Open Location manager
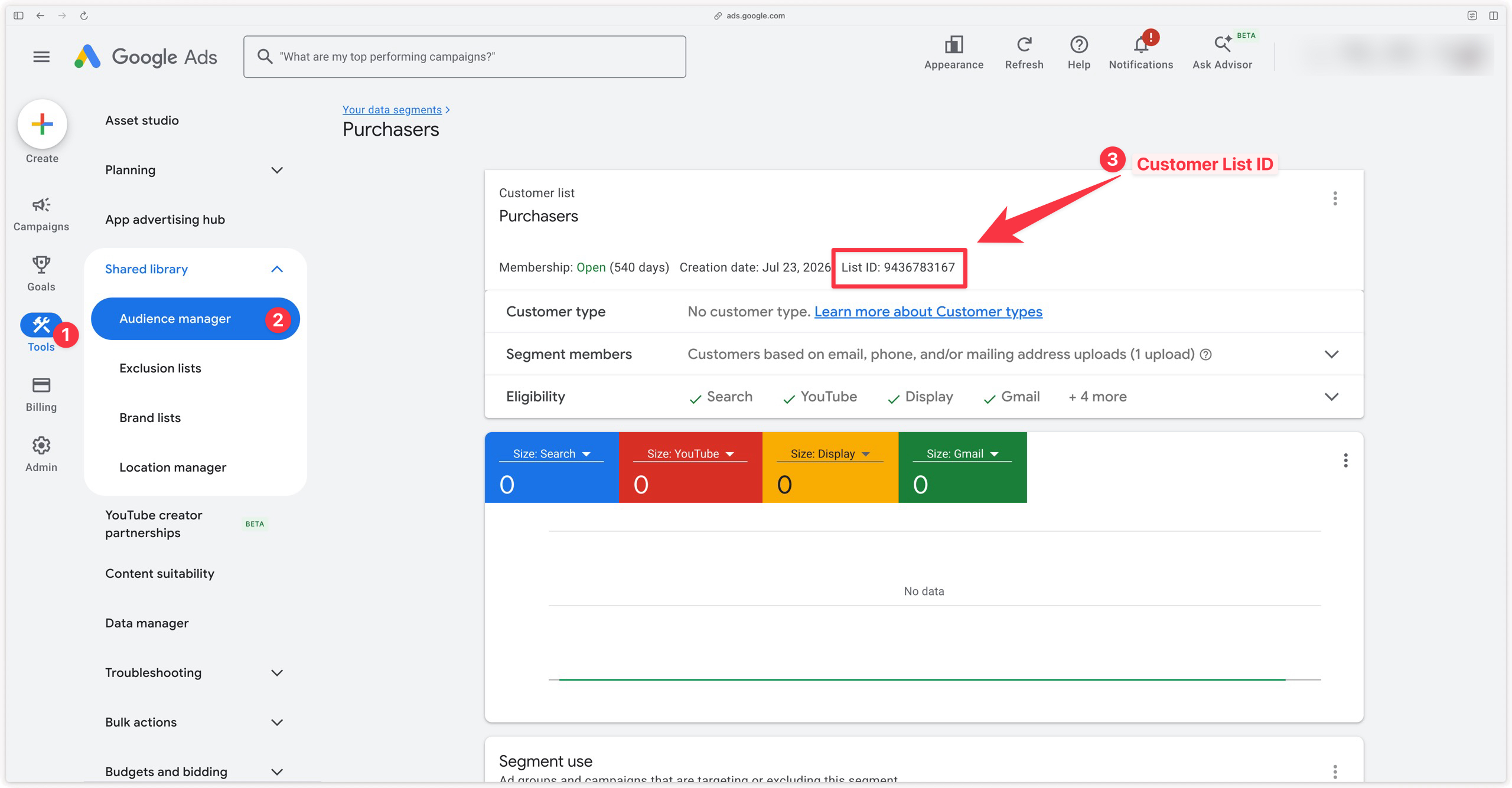This screenshot has height=788, width=1512. 172,467
